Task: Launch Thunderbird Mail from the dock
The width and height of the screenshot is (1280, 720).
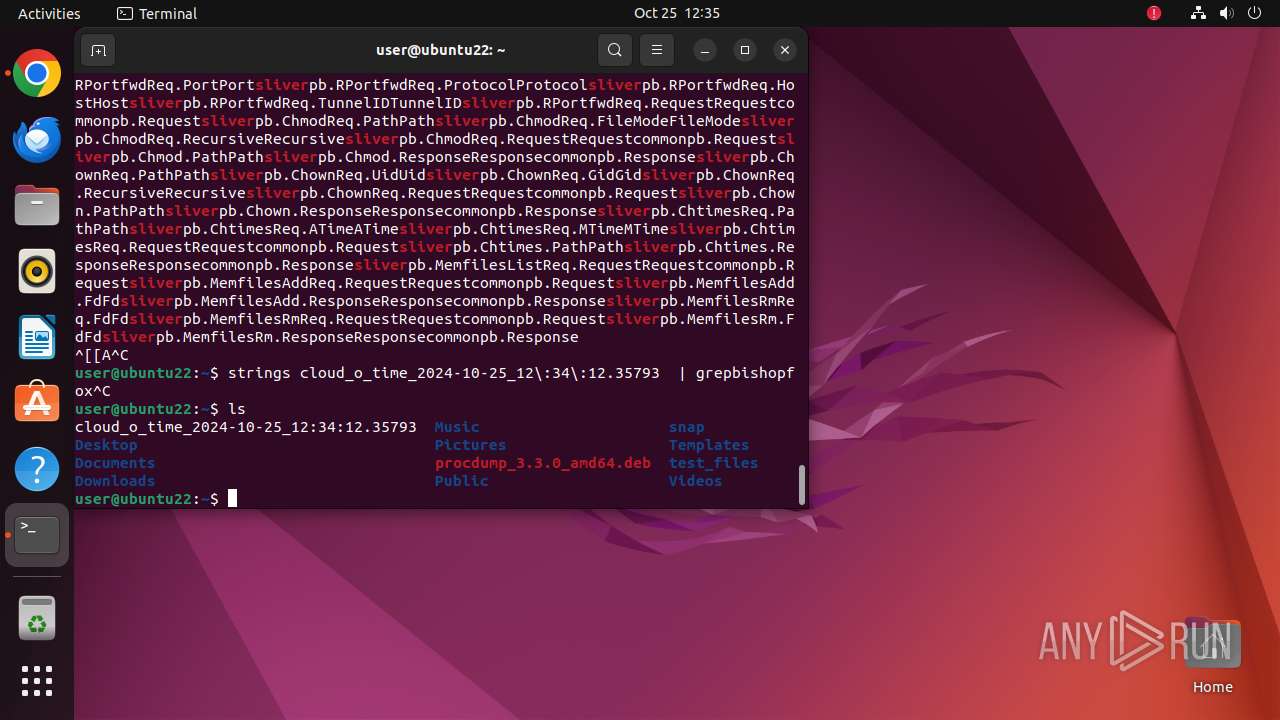Action: pyautogui.click(x=37, y=139)
